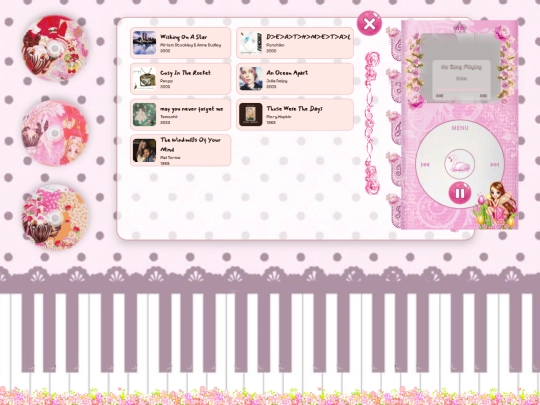The height and width of the screenshot is (405, 540).
Task: Click the artist name 'Mary Hopkin'
Action: point(279,117)
